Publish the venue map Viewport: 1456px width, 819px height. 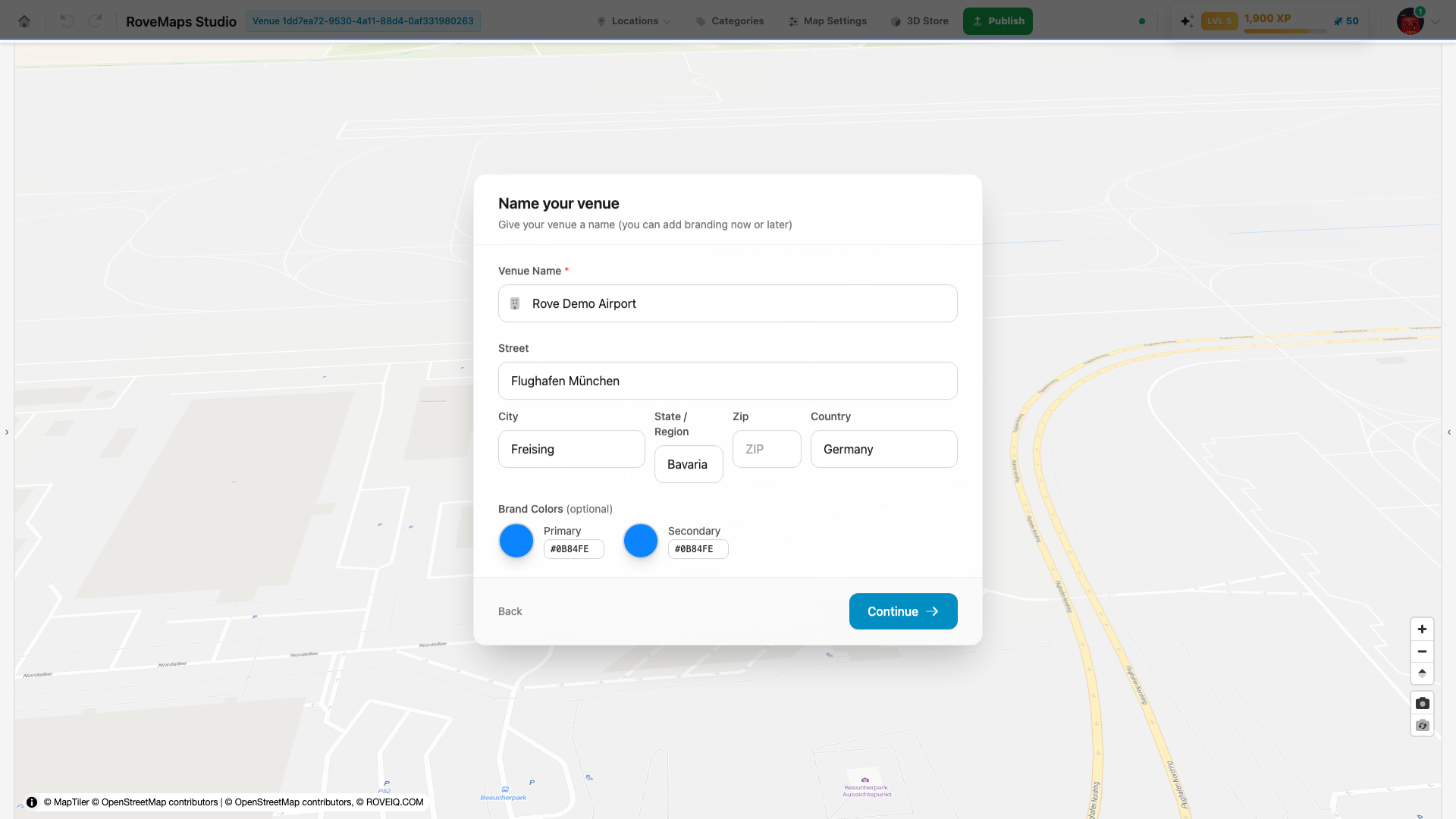(x=998, y=21)
